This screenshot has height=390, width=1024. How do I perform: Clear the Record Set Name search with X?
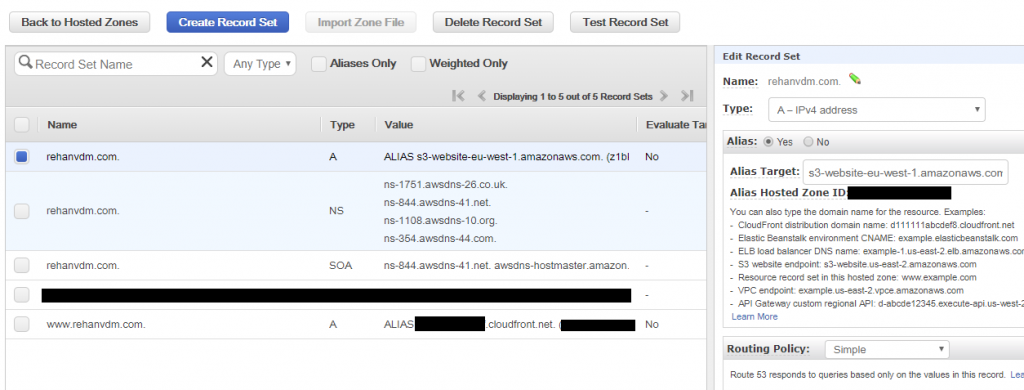tap(206, 62)
